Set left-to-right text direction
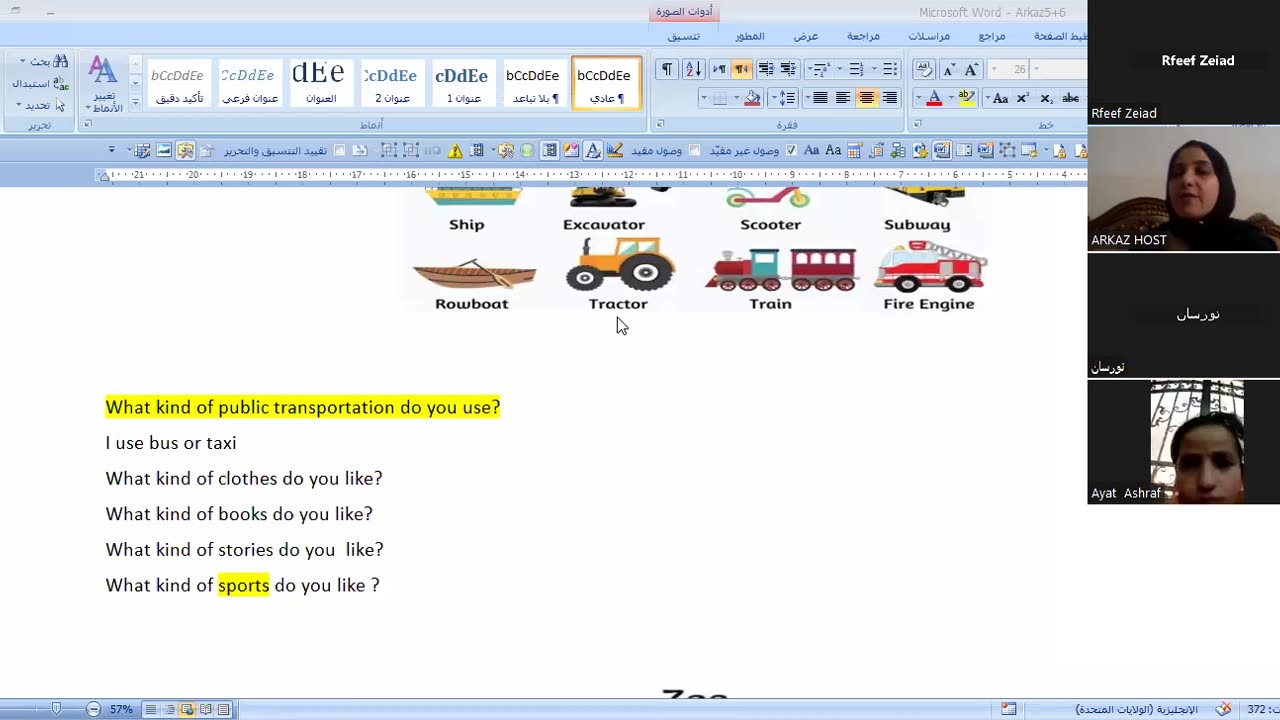1280x720 pixels. point(719,69)
